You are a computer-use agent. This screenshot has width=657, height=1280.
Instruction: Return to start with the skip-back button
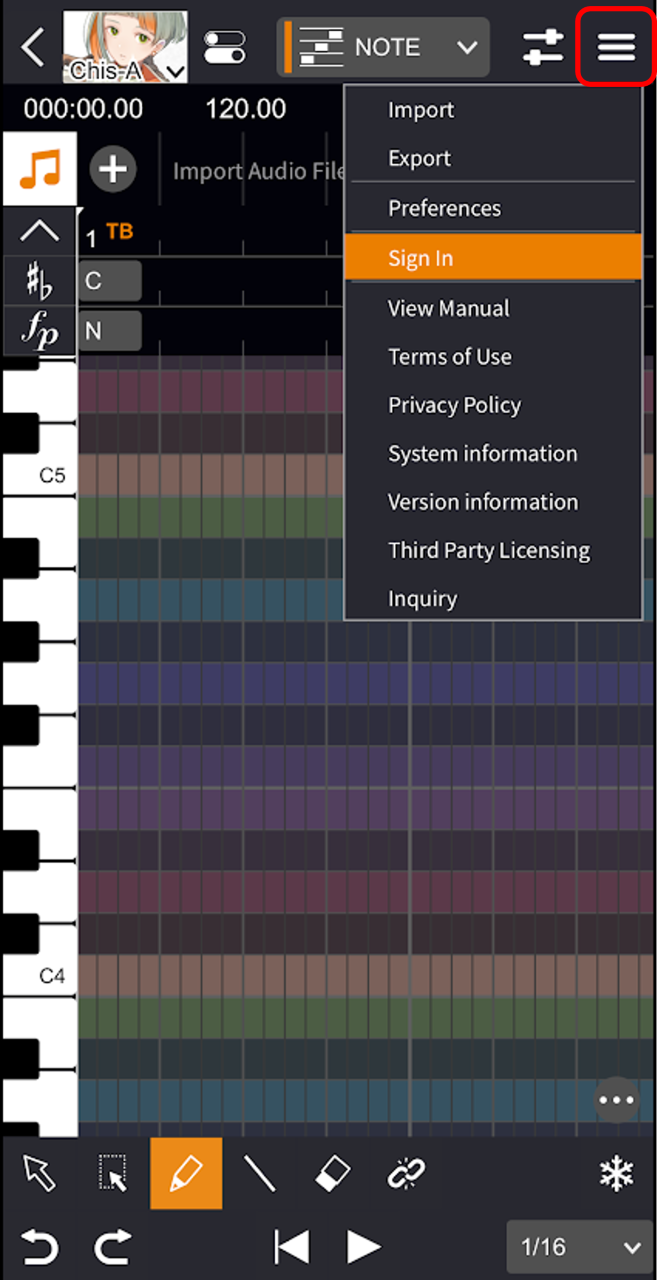[x=291, y=1247]
